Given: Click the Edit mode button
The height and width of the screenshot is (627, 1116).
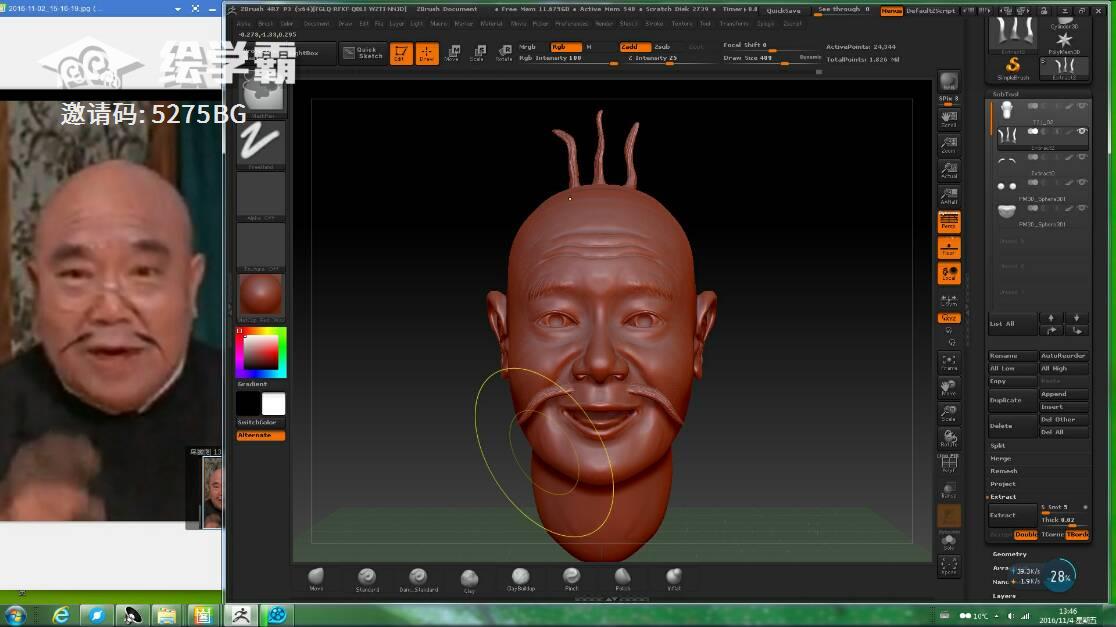Looking at the screenshot, I should tap(401, 54).
